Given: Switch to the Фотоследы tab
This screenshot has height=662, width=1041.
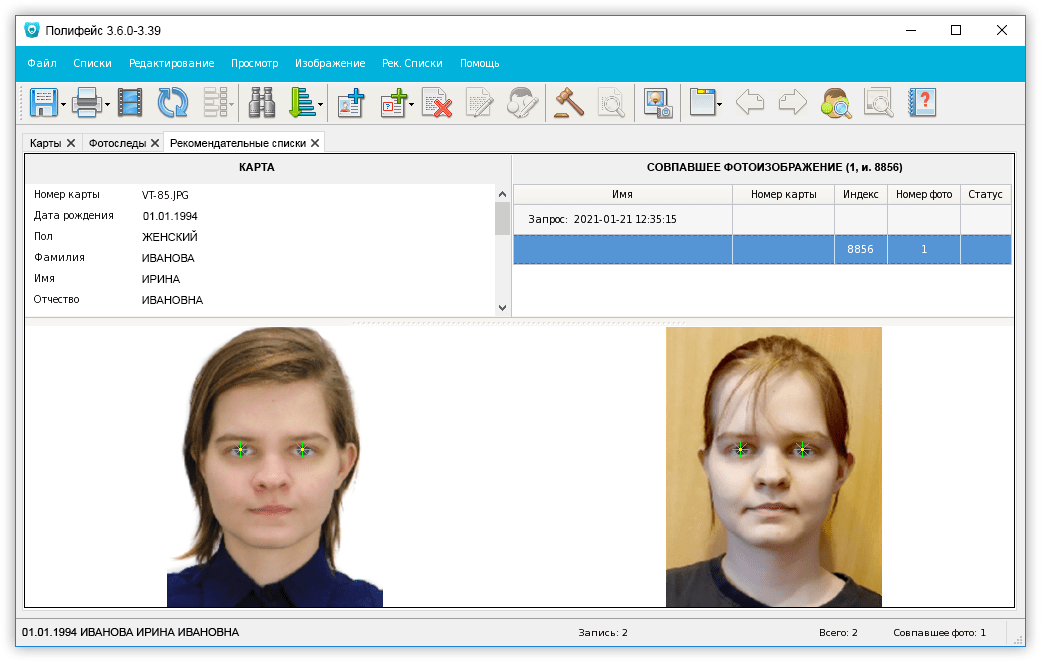Looking at the screenshot, I should pyautogui.click(x=117, y=143).
